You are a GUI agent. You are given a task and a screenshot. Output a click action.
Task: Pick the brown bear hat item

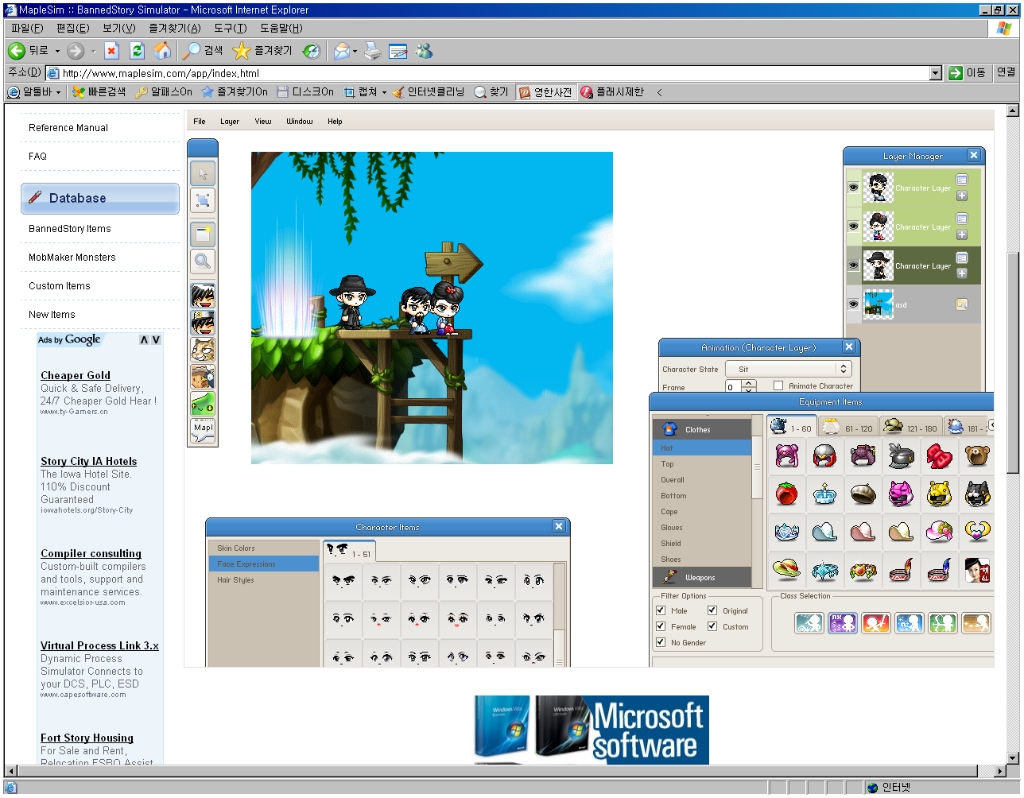tap(977, 456)
